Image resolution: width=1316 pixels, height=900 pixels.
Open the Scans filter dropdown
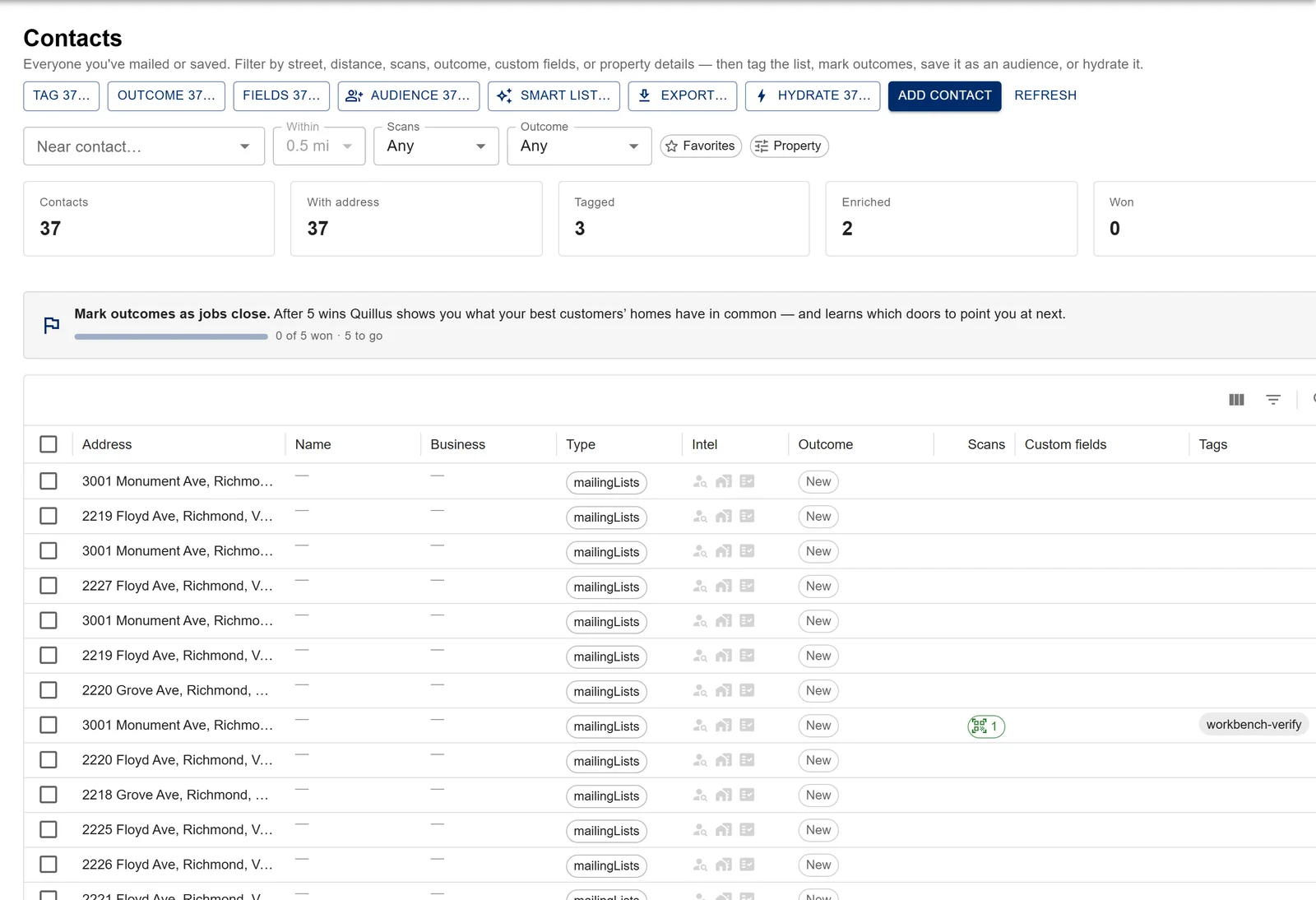coord(436,146)
